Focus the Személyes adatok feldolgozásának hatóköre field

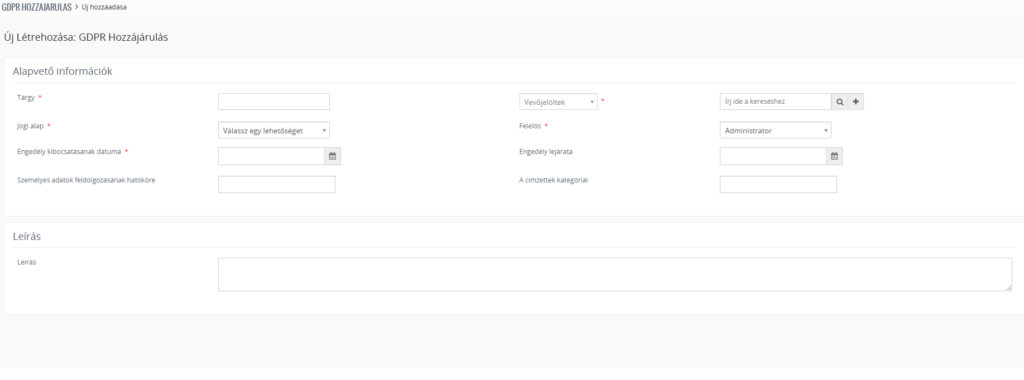click(276, 184)
